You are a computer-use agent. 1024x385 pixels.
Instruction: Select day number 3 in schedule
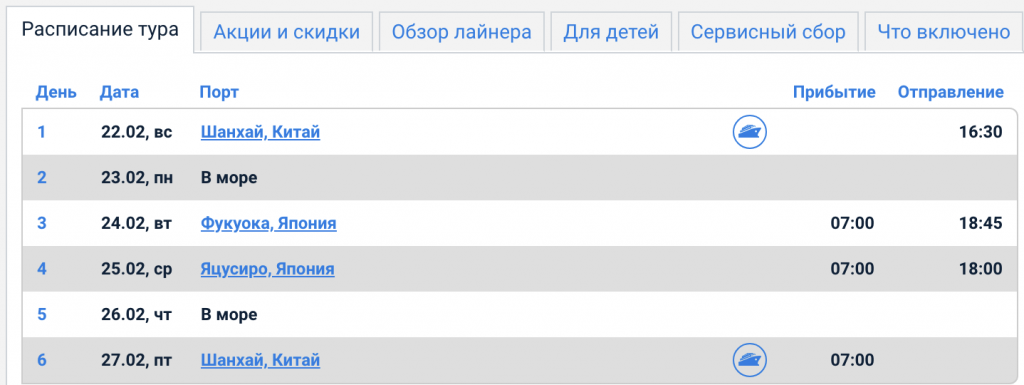42,224
